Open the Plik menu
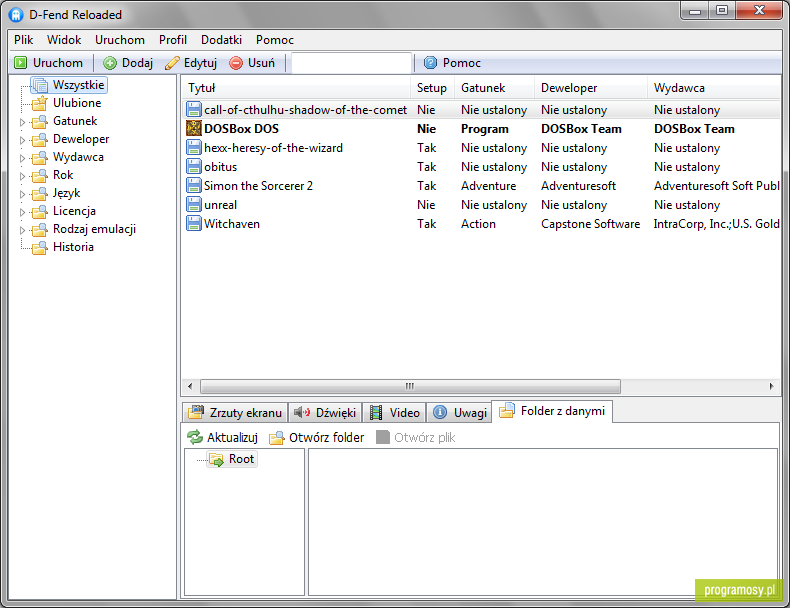Screen dimensions: 790x608 point(24,40)
